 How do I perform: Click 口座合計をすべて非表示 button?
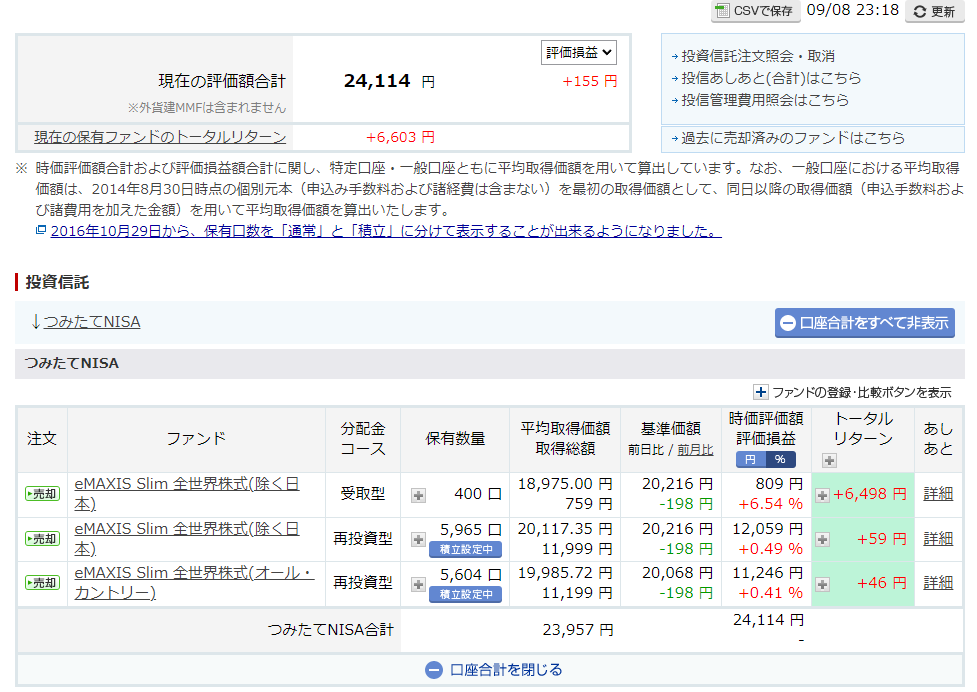865,323
